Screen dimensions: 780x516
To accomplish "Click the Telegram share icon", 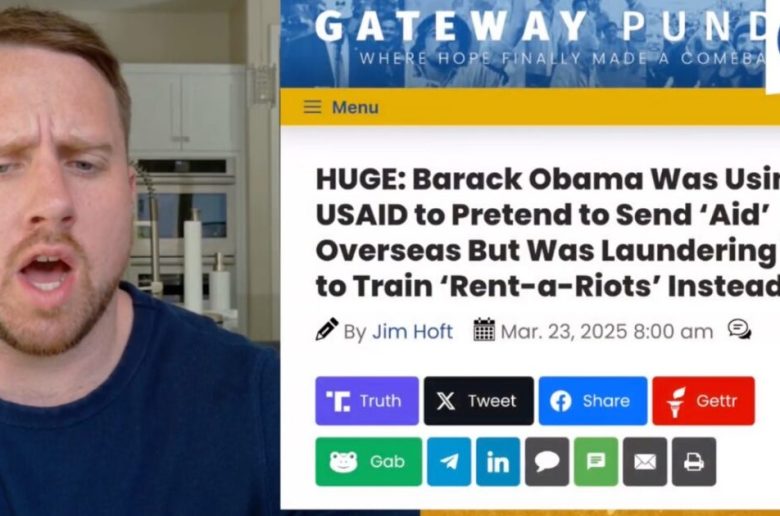I will tap(449, 462).
